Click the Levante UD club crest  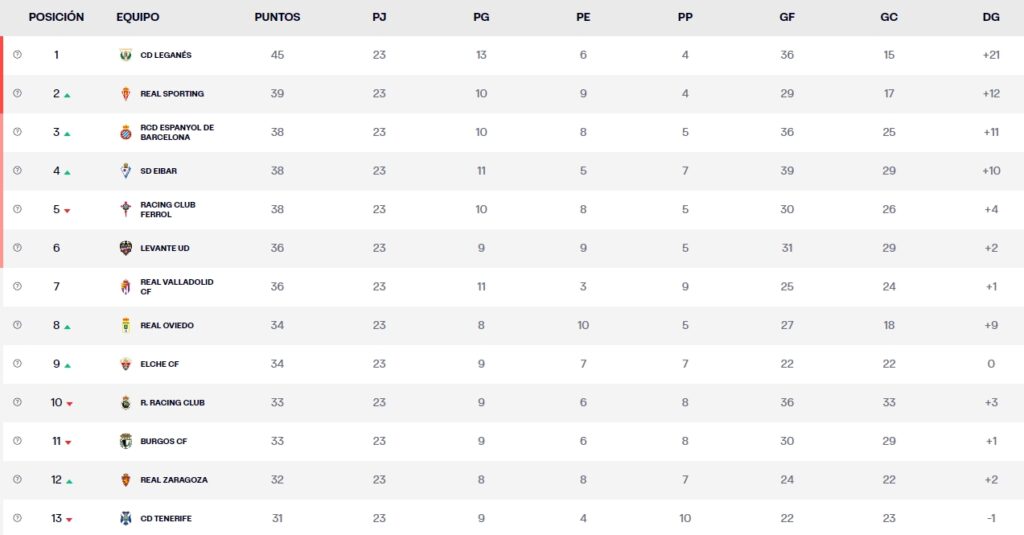point(125,248)
